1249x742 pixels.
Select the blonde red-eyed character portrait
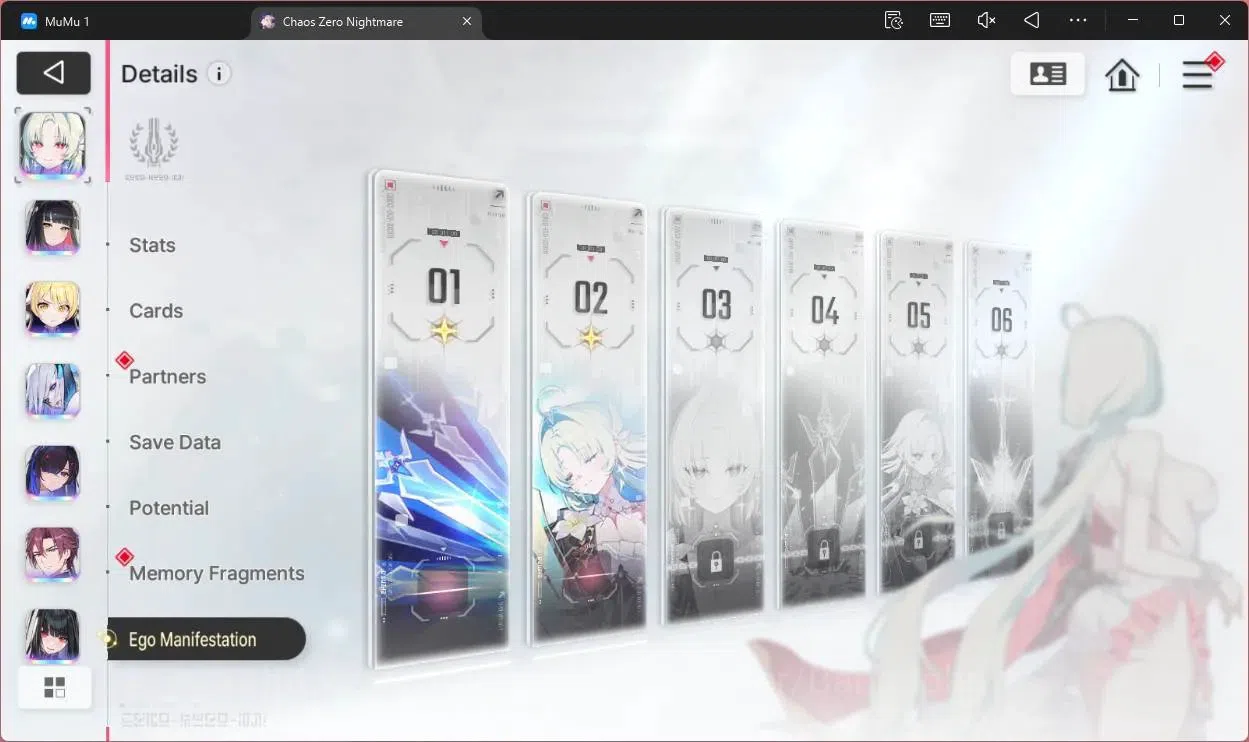[x=53, y=145]
